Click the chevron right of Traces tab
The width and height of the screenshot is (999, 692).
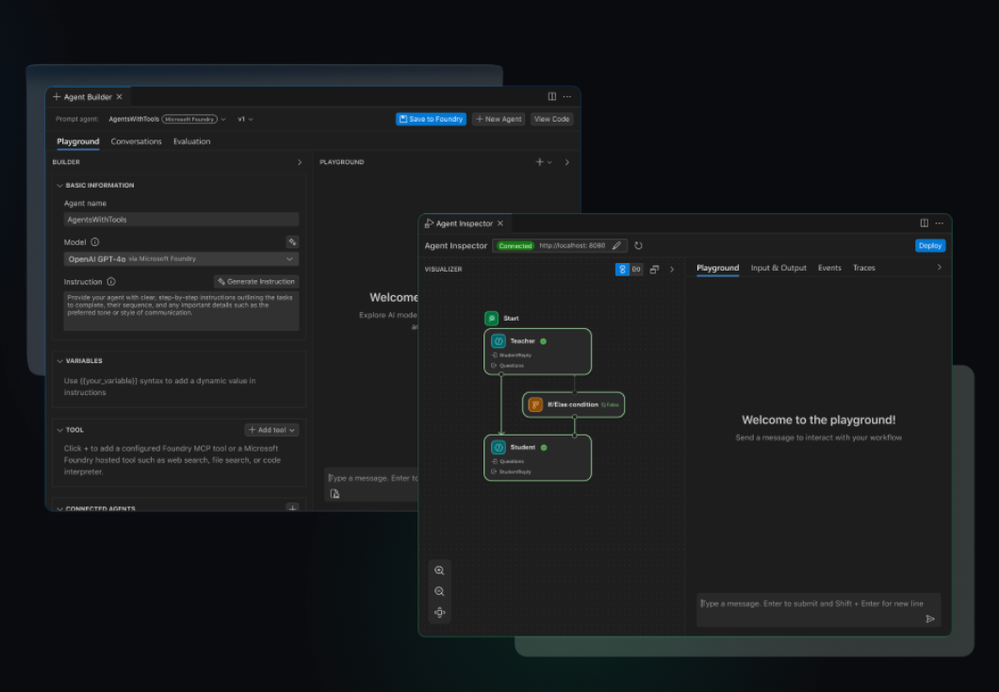pos(939,268)
